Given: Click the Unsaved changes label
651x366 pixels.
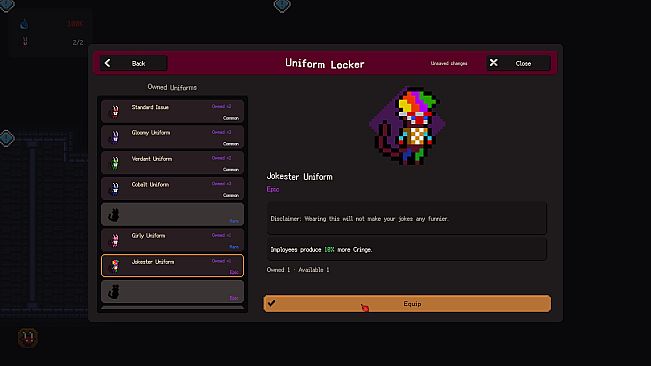Looking at the screenshot, I should [x=449, y=63].
